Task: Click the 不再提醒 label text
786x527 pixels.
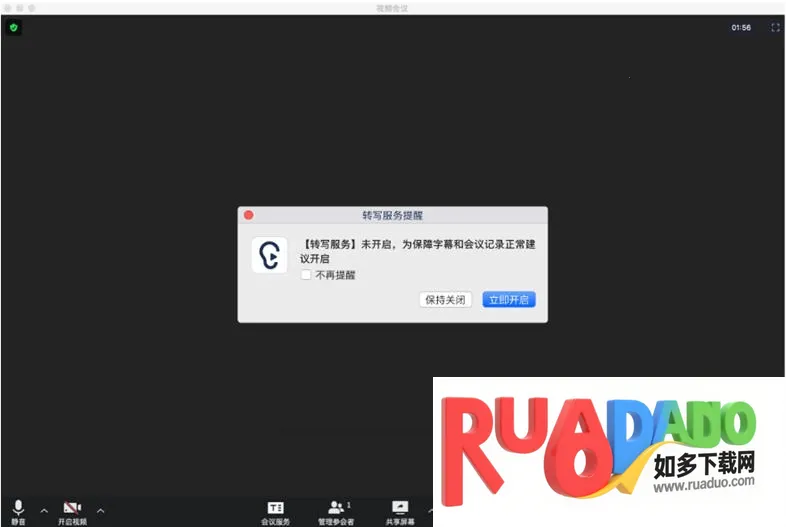Action: [x=335, y=275]
